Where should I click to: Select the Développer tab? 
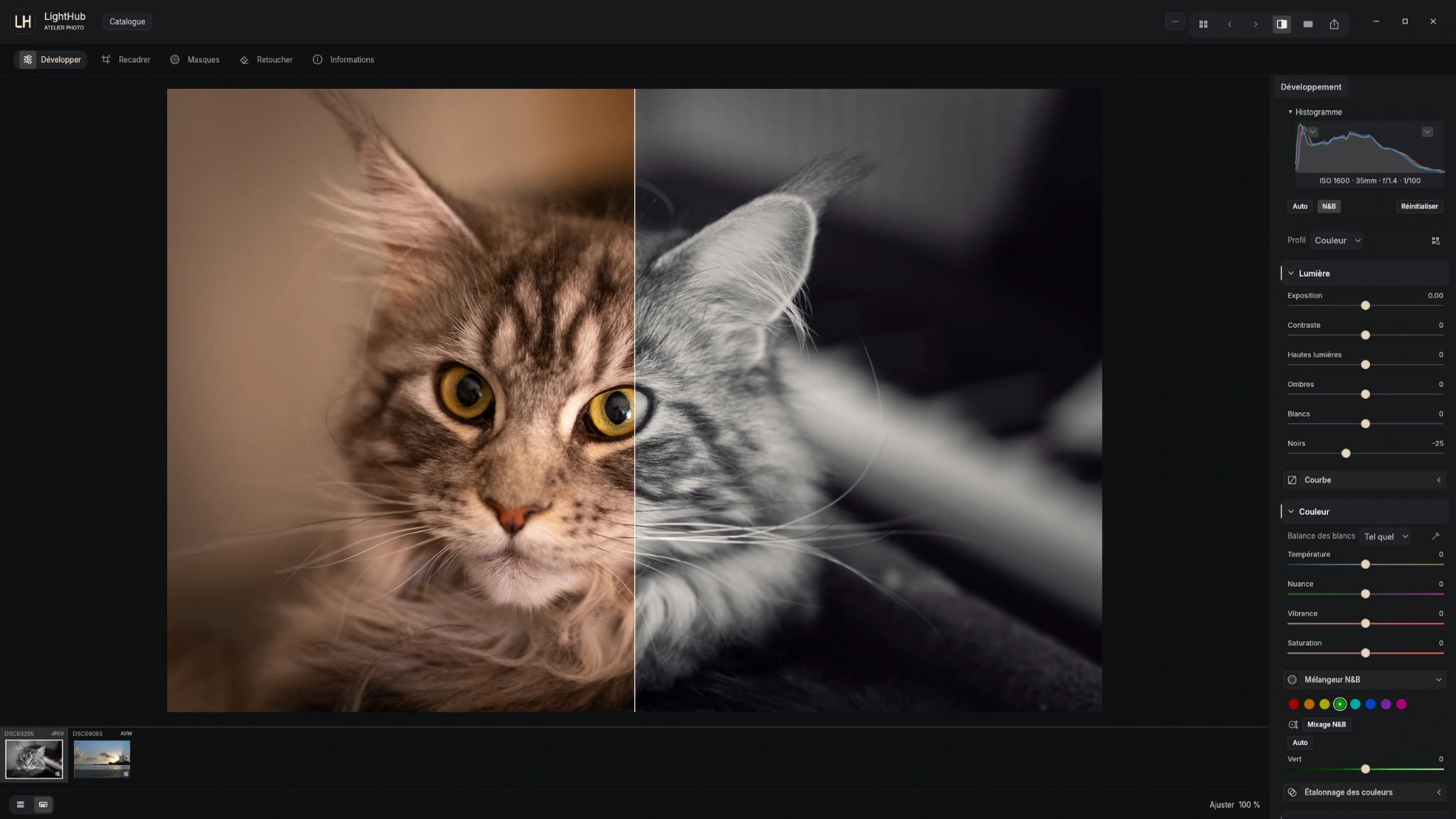pyautogui.click(x=50, y=60)
